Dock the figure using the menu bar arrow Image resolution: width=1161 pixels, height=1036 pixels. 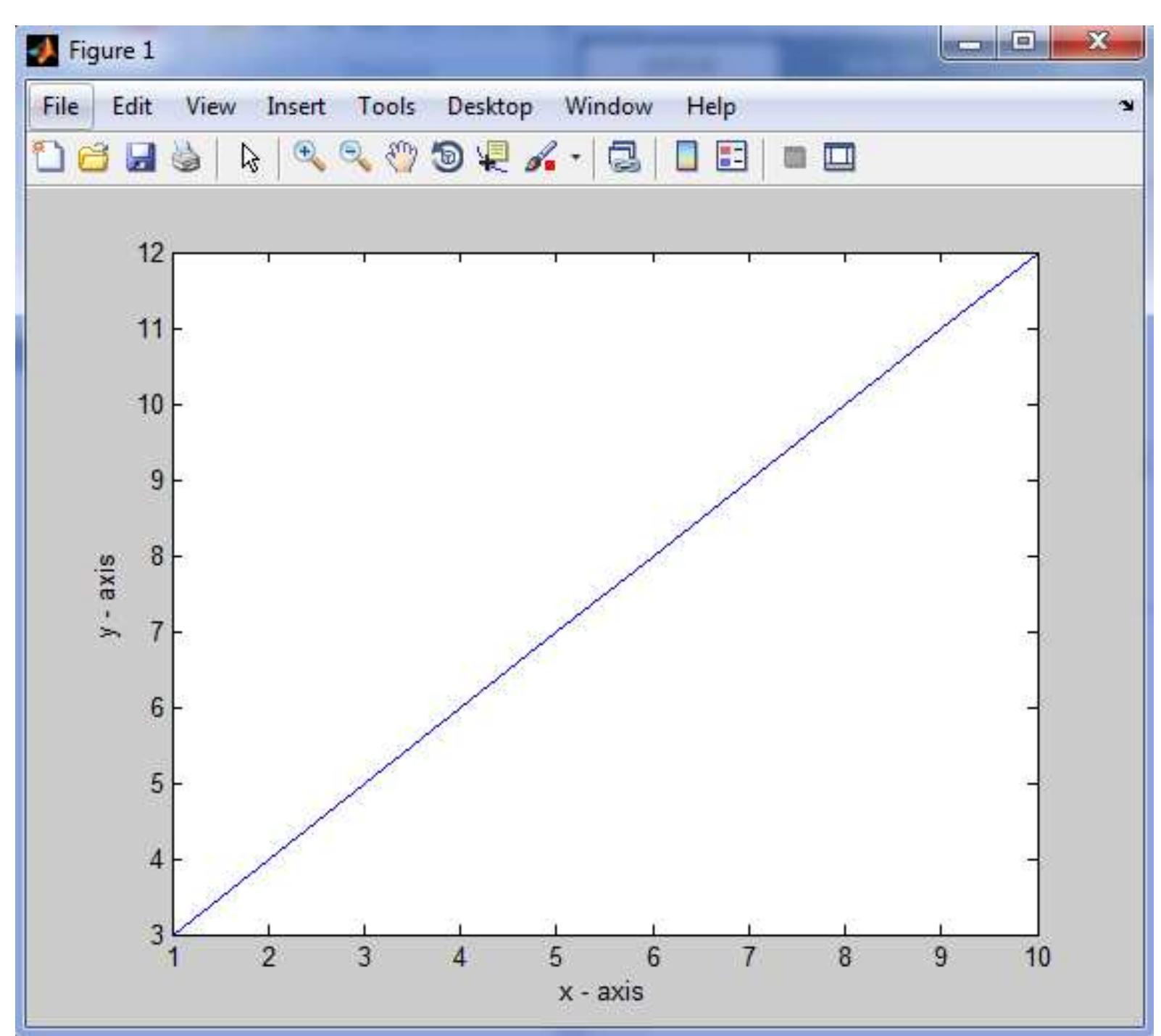click(1126, 106)
